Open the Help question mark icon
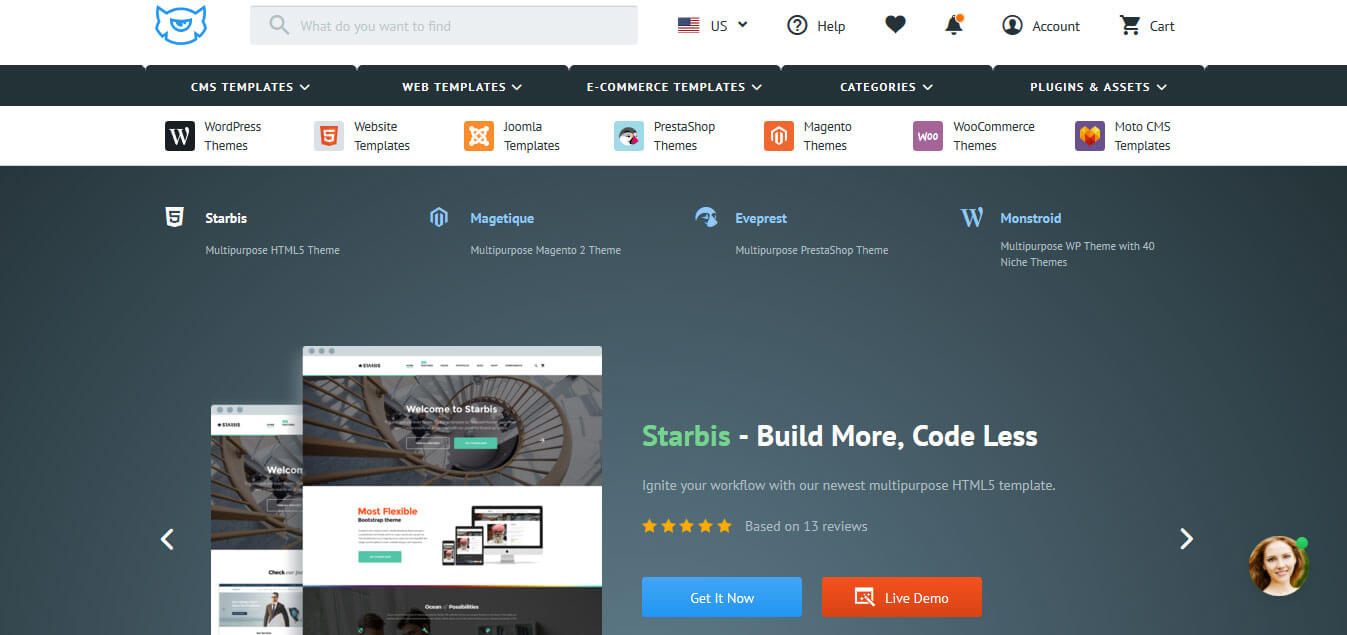Image resolution: width=1347 pixels, height=635 pixels. point(797,26)
